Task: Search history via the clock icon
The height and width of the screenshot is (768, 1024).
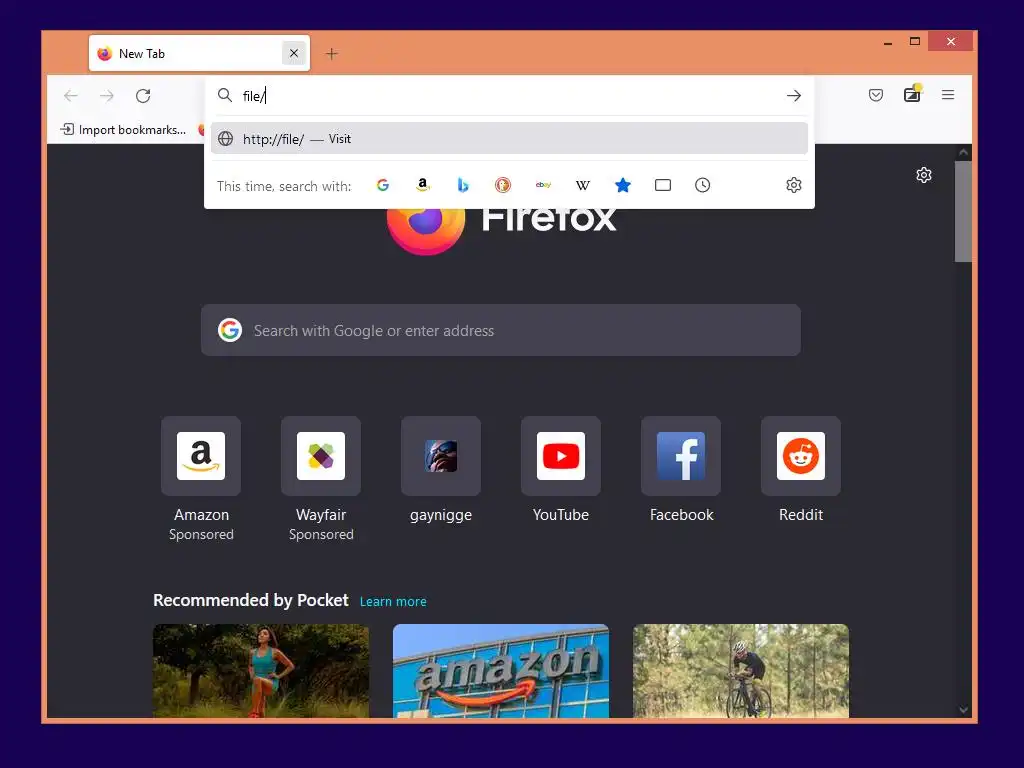Action: 703,185
